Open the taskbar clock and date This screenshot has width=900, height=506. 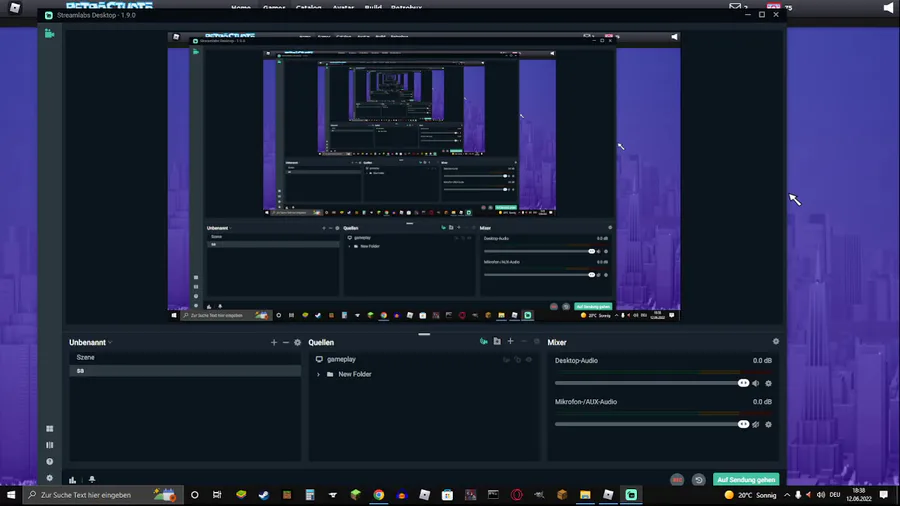click(859, 495)
